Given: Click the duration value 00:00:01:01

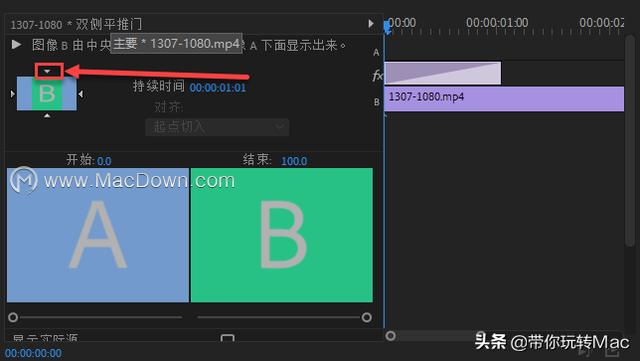Looking at the screenshot, I should click(218, 88).
